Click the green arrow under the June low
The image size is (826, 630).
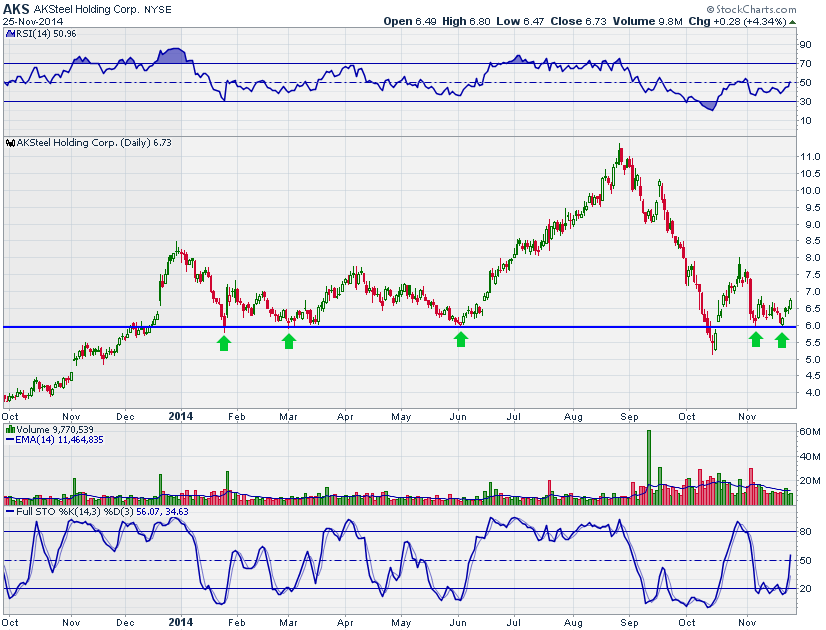click(x=461, y=340)
